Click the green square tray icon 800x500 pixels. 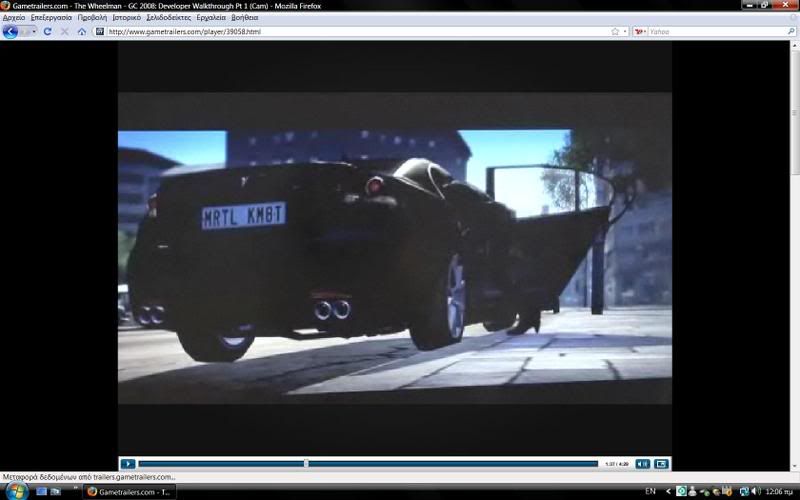pos(681,491)
